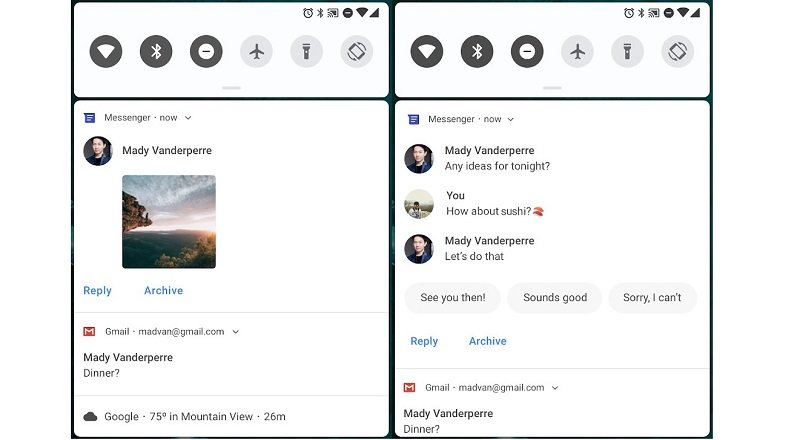Toggle auto-rotate in the right quick settings panel
This screenshot has height=440, width=800.
(x=678, y=52)
